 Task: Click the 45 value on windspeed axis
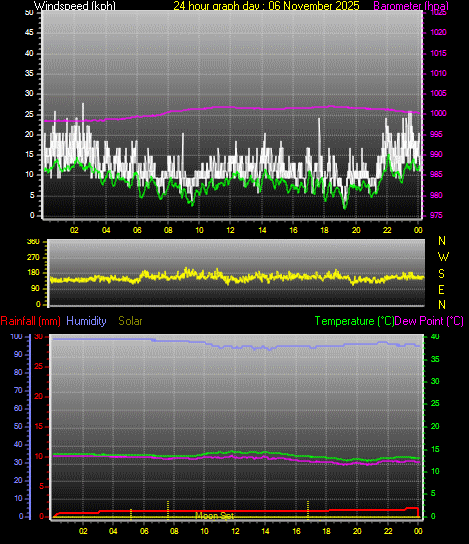pos(29,33)
